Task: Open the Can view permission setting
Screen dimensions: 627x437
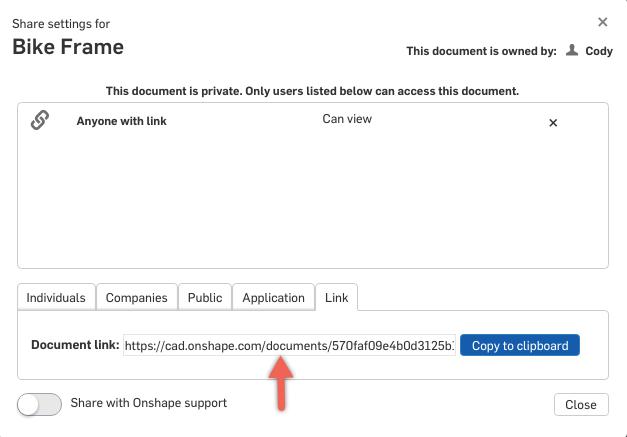Action: 346,119
